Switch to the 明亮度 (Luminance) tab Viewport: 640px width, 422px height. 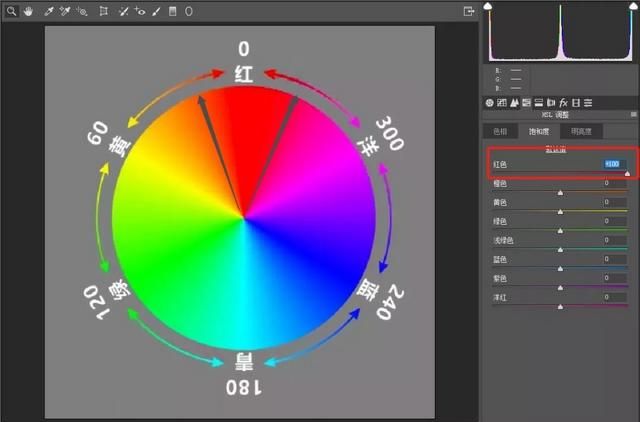(581, 131)
